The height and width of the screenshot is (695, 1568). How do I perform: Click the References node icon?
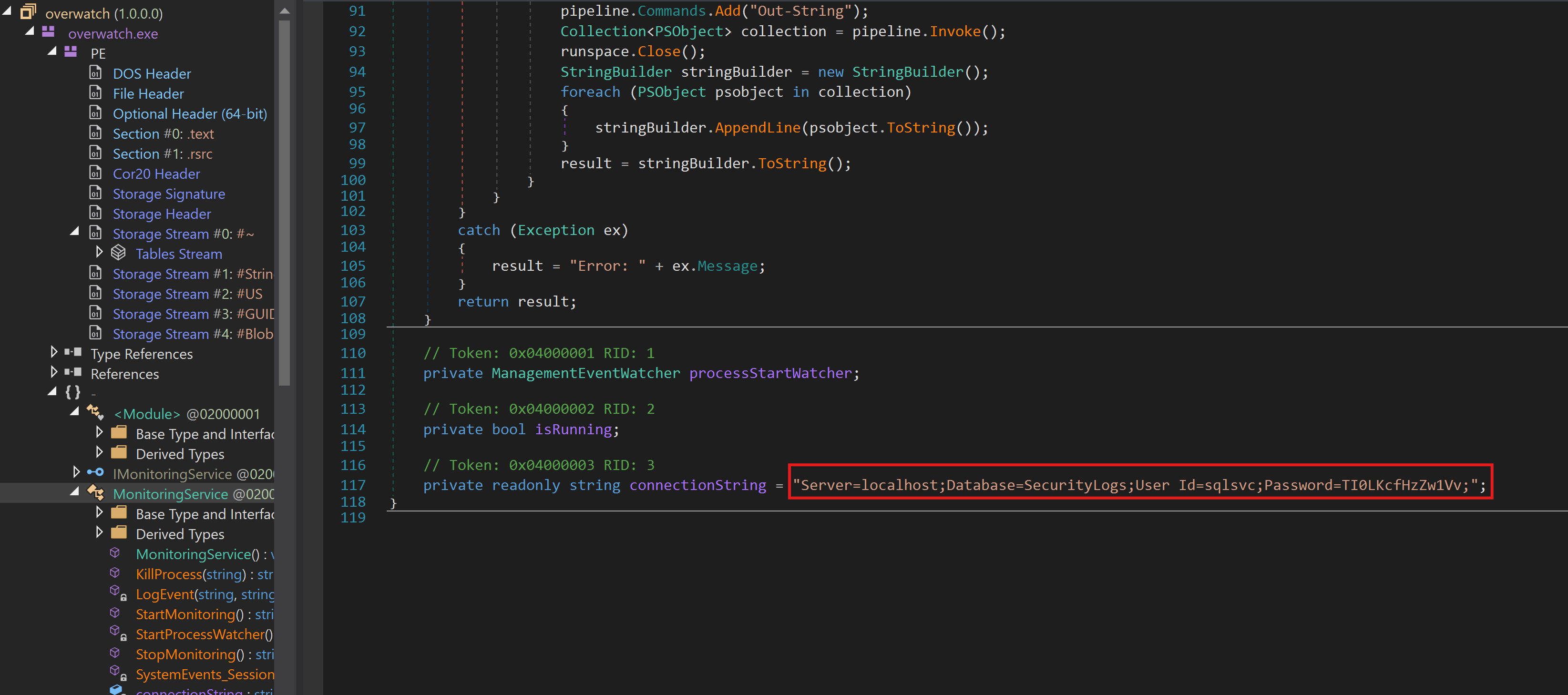click(x=73, y=372)
